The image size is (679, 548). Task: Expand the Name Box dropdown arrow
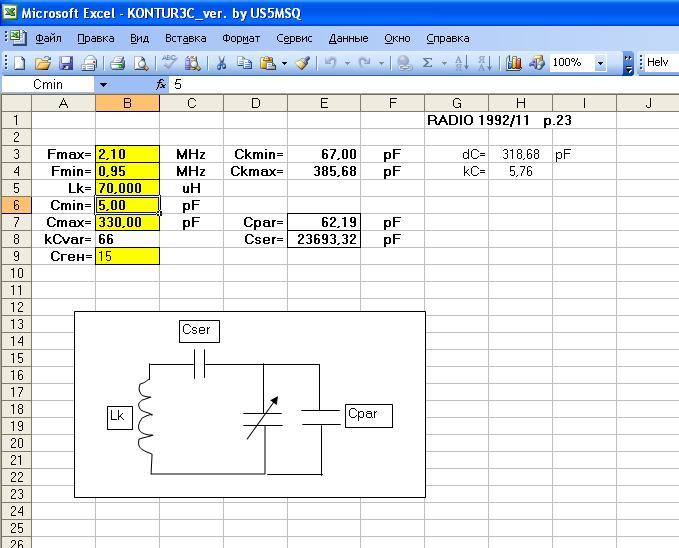103,85
